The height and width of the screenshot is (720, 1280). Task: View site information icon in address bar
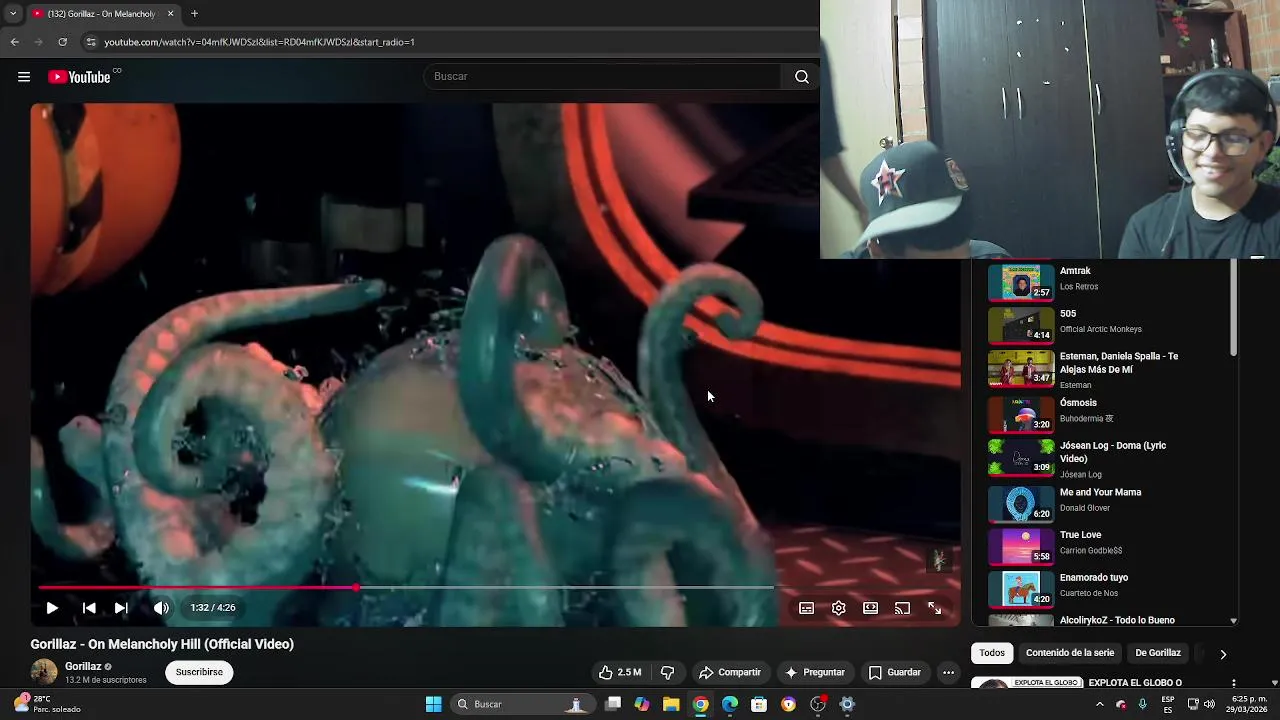[x=91, y=42]
